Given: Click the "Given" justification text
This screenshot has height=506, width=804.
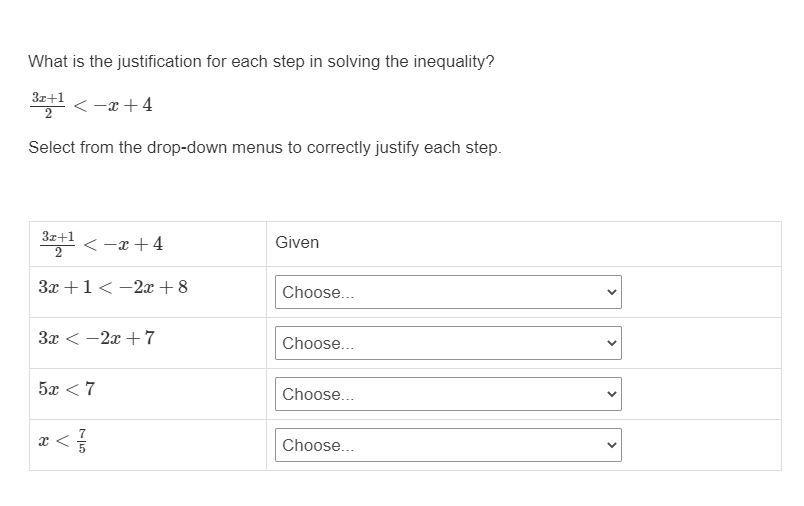Looking at the screenshot, I should (297, 243).
